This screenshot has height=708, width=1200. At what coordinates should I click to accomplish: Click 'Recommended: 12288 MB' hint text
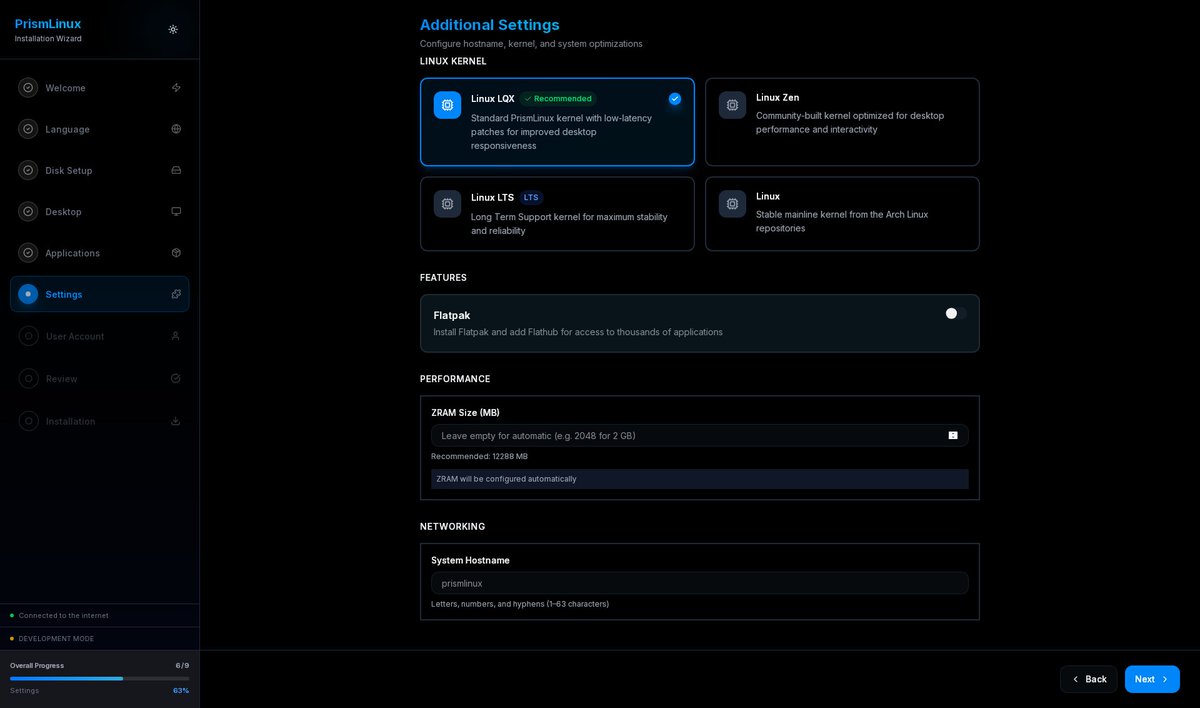[479, 457]
